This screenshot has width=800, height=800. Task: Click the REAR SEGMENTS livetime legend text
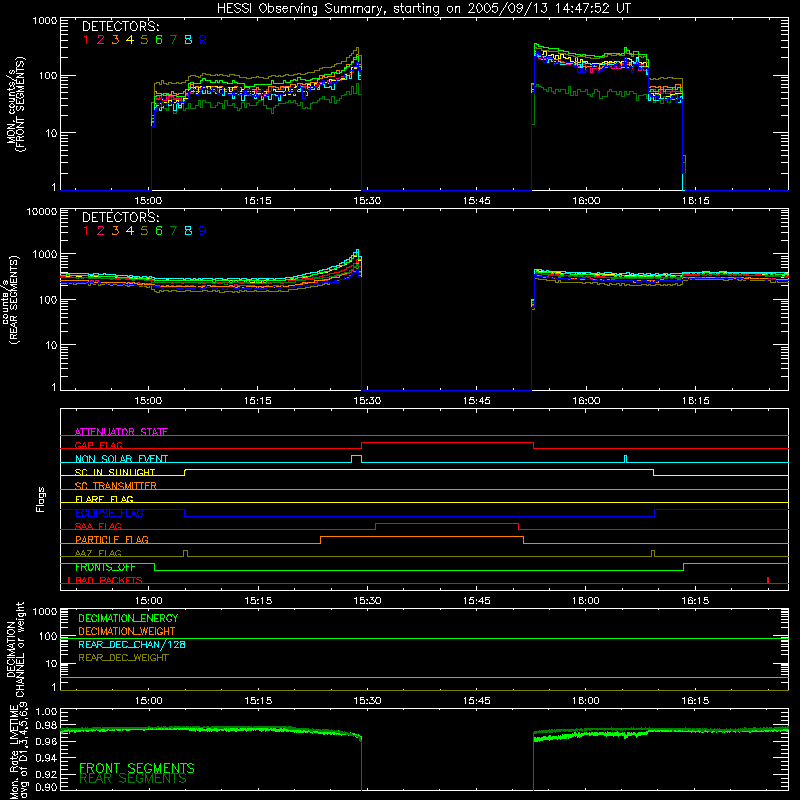coord(133,779)
